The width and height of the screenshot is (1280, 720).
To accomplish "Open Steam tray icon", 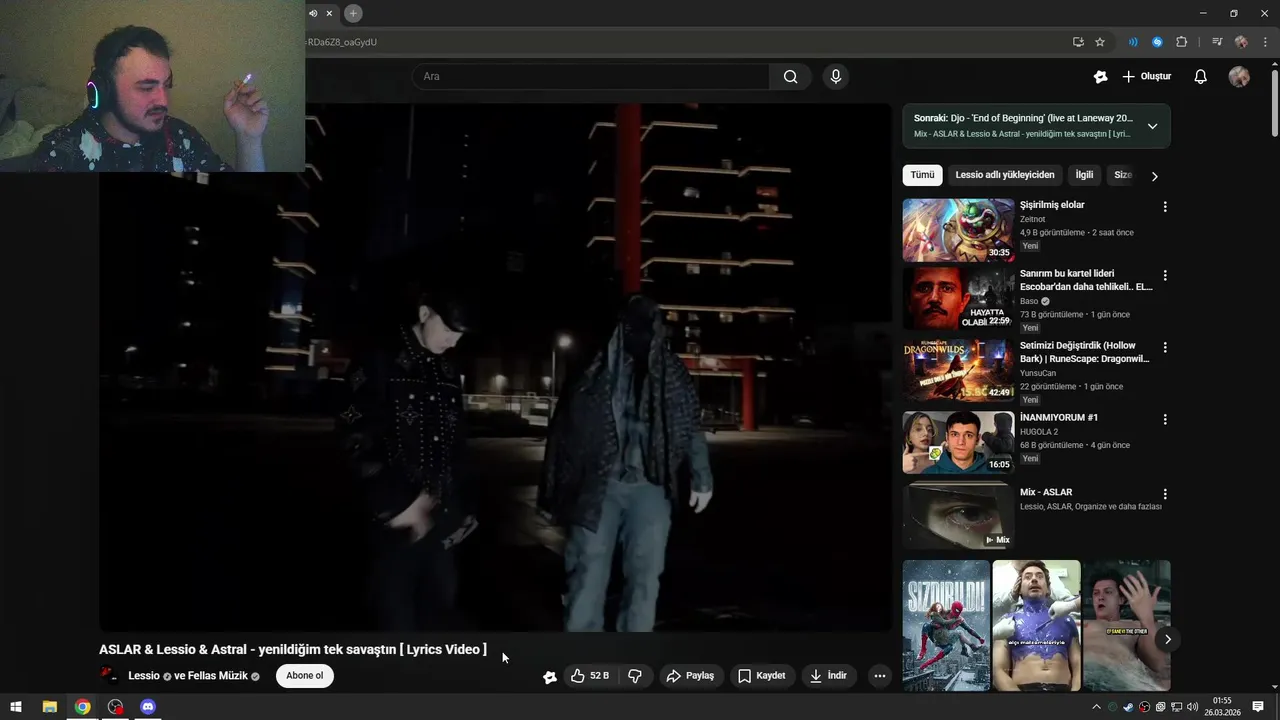I will pyautogui.click(x=1128, y=707).
